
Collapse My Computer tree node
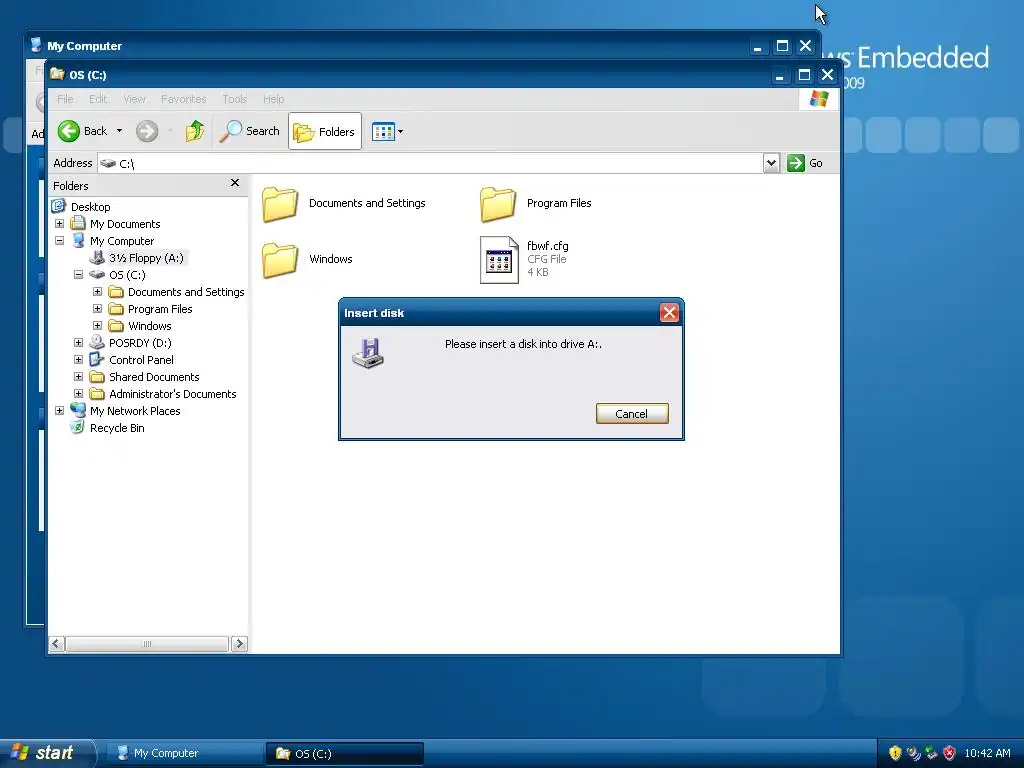coord(59,240)
